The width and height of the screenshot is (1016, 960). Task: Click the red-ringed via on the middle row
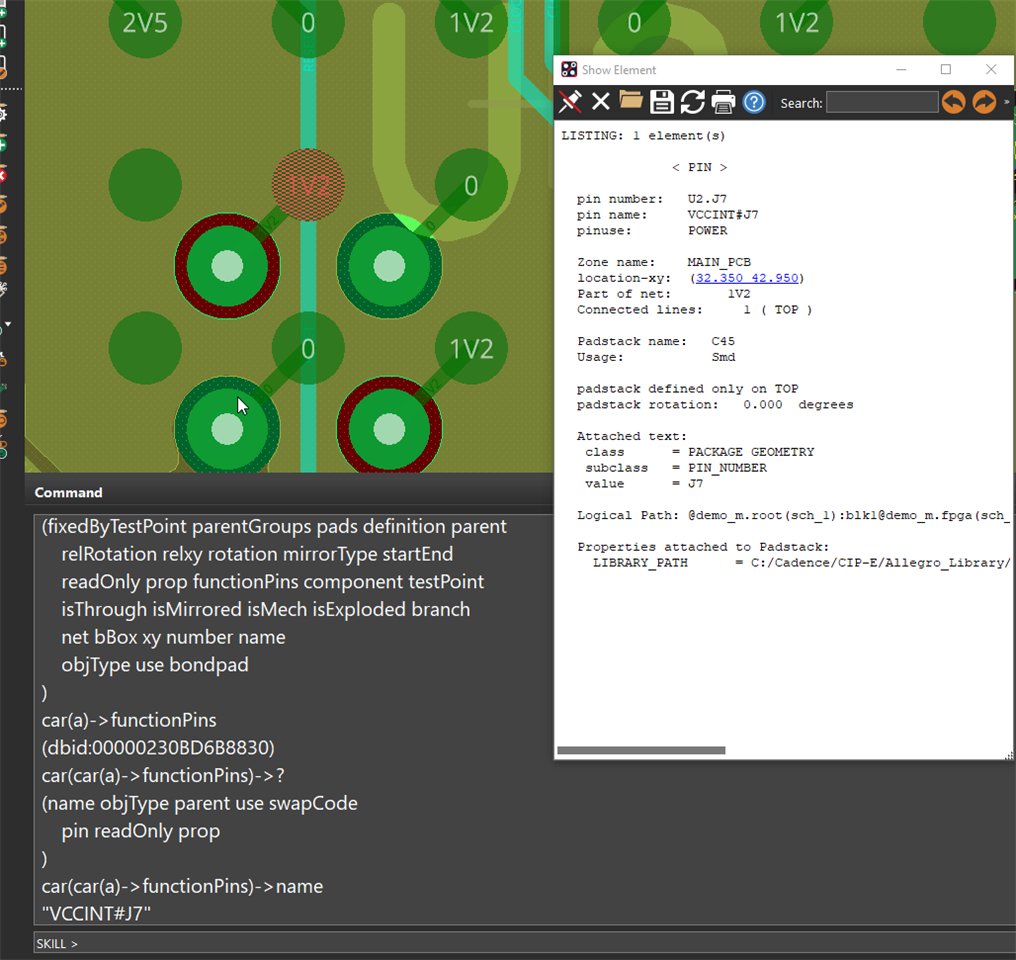[x=227, y=266]
